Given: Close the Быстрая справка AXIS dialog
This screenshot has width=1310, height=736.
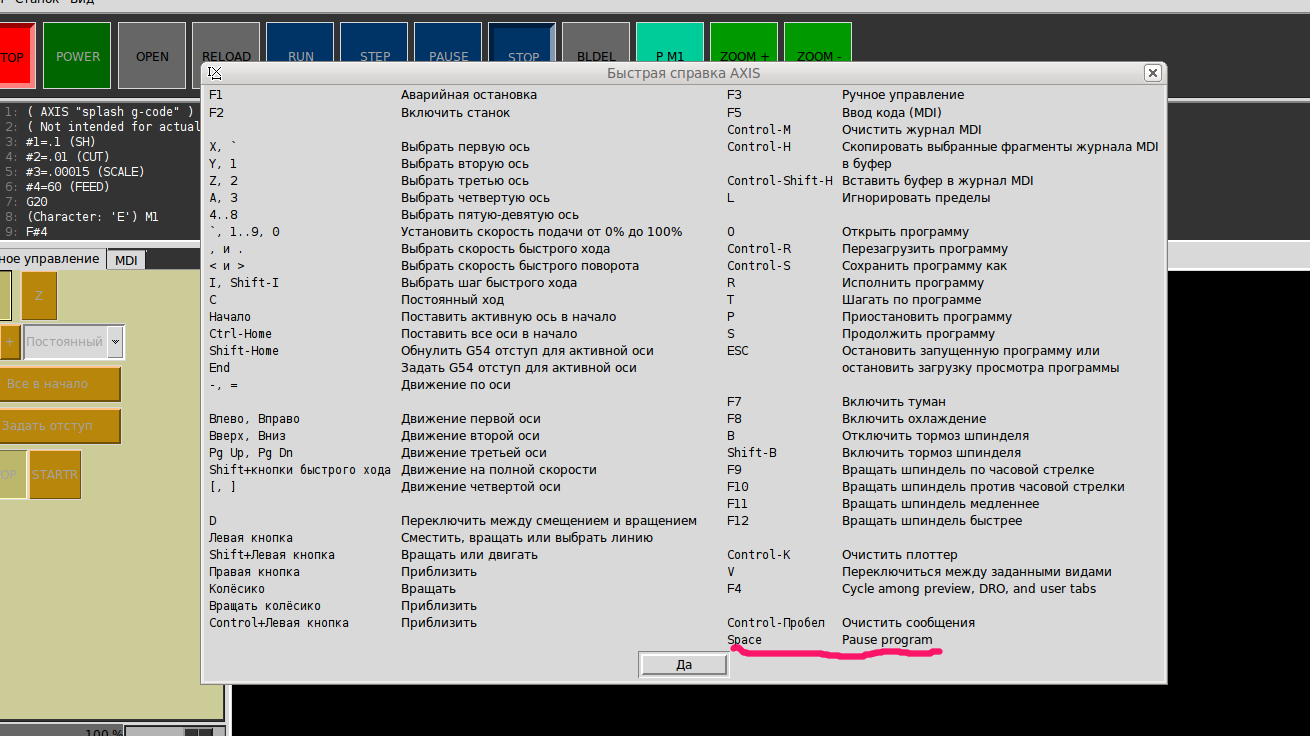Looking at the screenshot, I should point(1153,73).
